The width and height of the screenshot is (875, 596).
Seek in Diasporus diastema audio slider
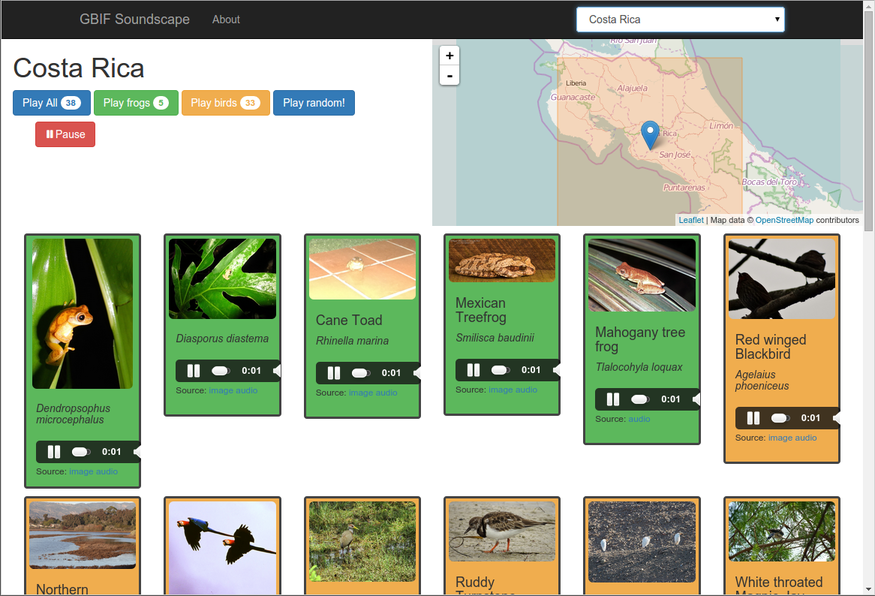[221, 371]
